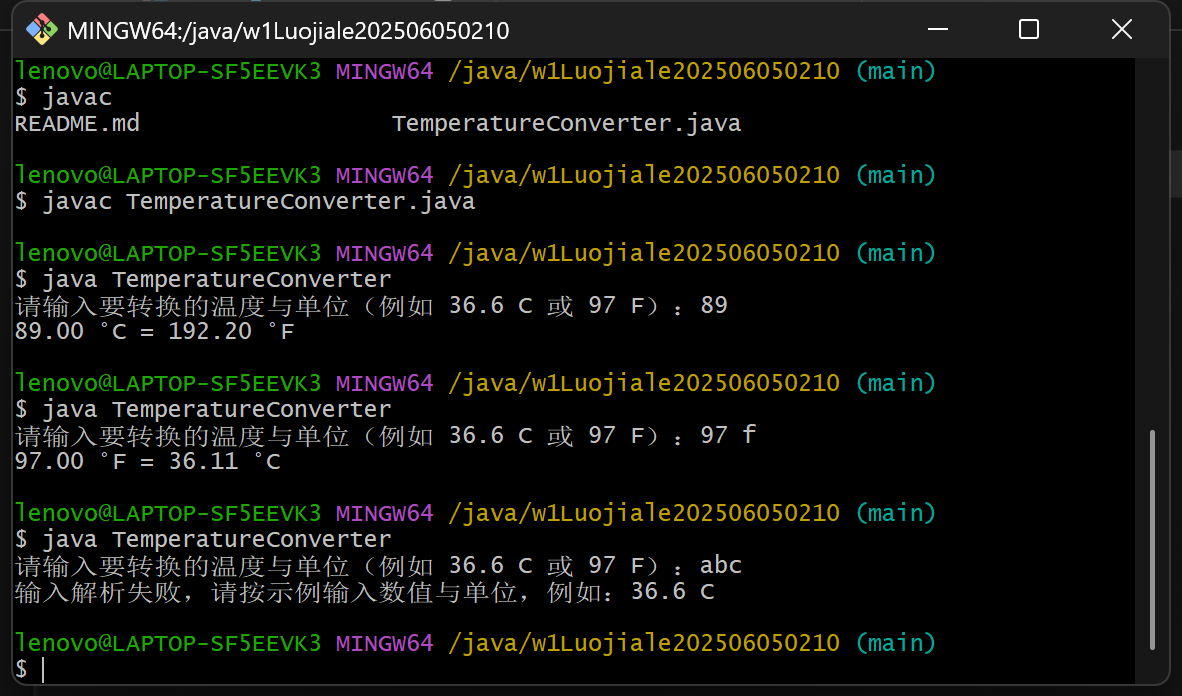Click TemperatureConverter.java in the file listing
The width and height of the screenshot is (1182, 696).
(x=566, y=124)
